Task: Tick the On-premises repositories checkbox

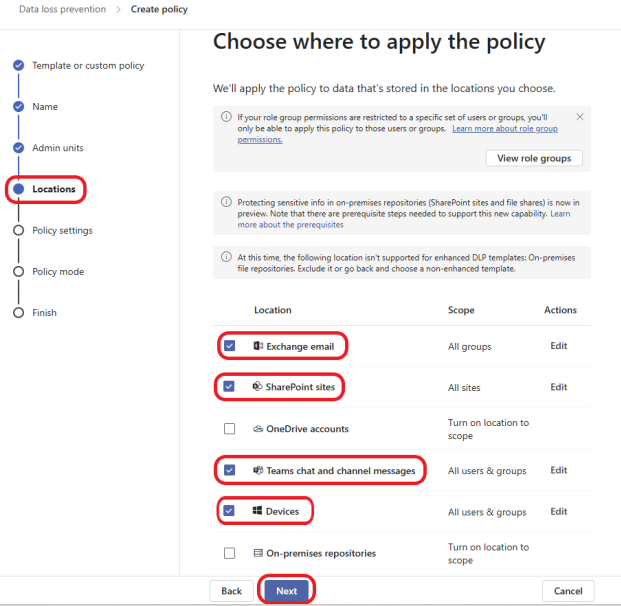Action: tap(229, 553)
